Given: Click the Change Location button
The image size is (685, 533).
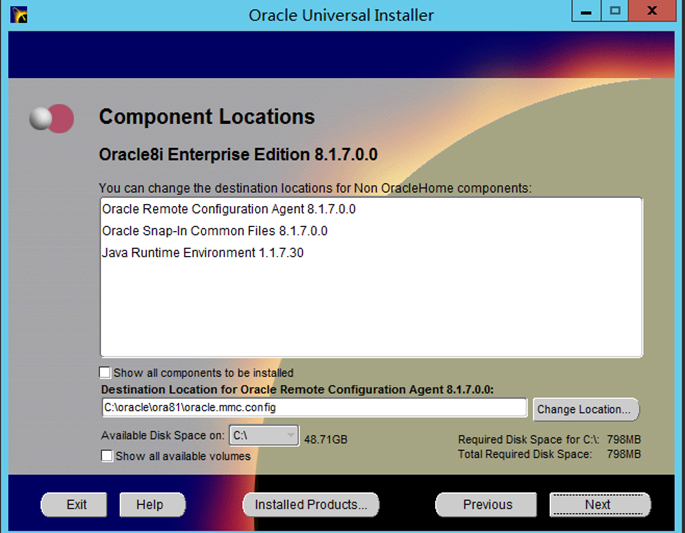Looking at the screenshot, I should click(585, 409).
